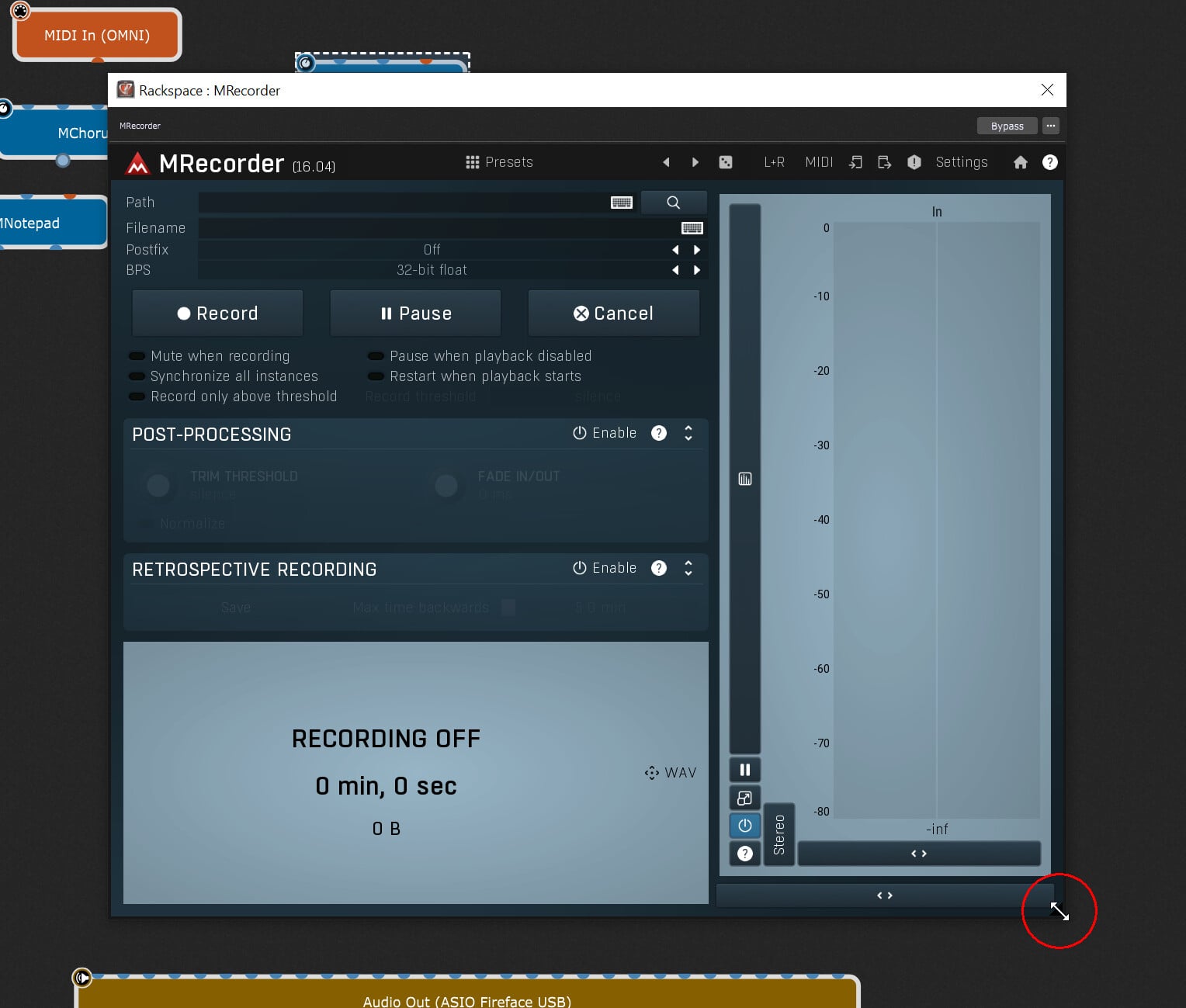Image resolution: width=1186 pixels, height=1008 pixels.
Task: Choose previous Postfix option arrow
Action: point(675,250)
